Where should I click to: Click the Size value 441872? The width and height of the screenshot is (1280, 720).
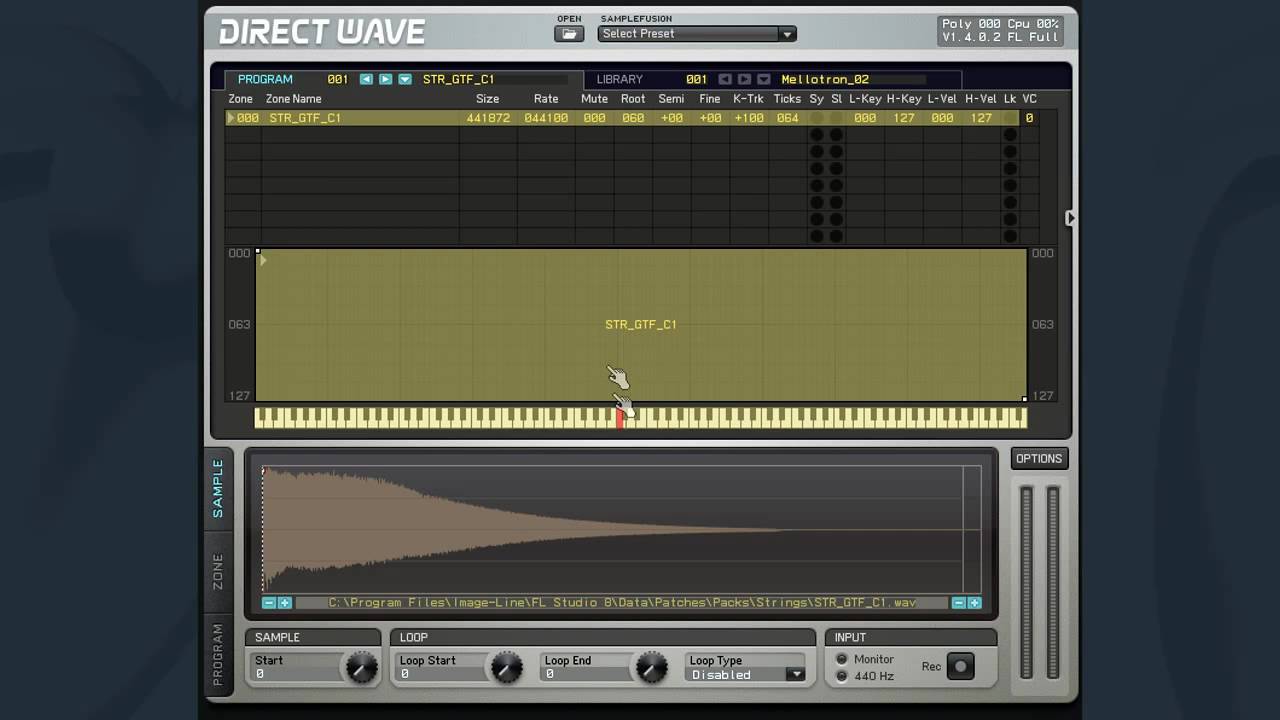point(488,118)
